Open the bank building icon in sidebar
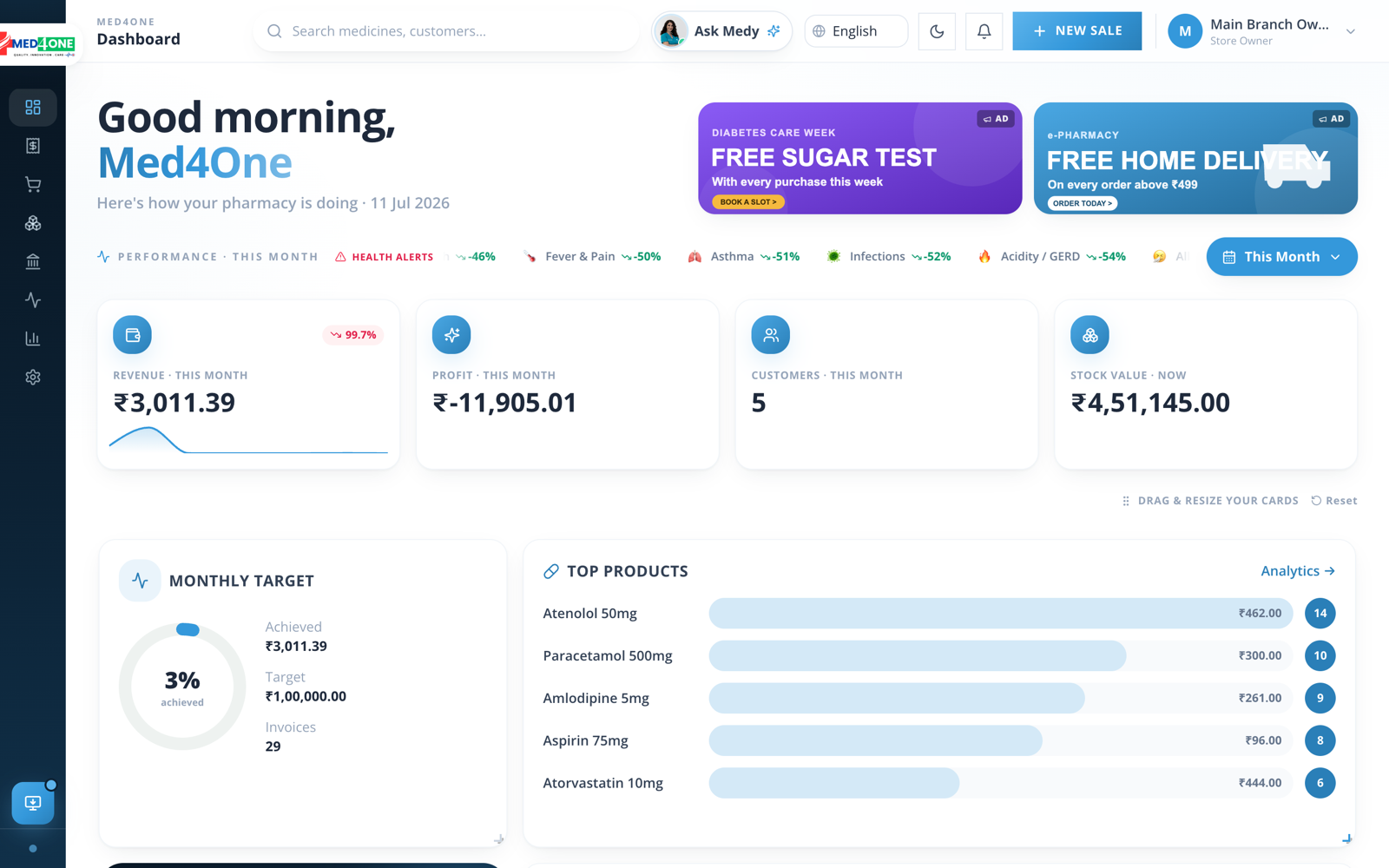This screenshot has width=1389, height=868. click(x=33, y=261)
